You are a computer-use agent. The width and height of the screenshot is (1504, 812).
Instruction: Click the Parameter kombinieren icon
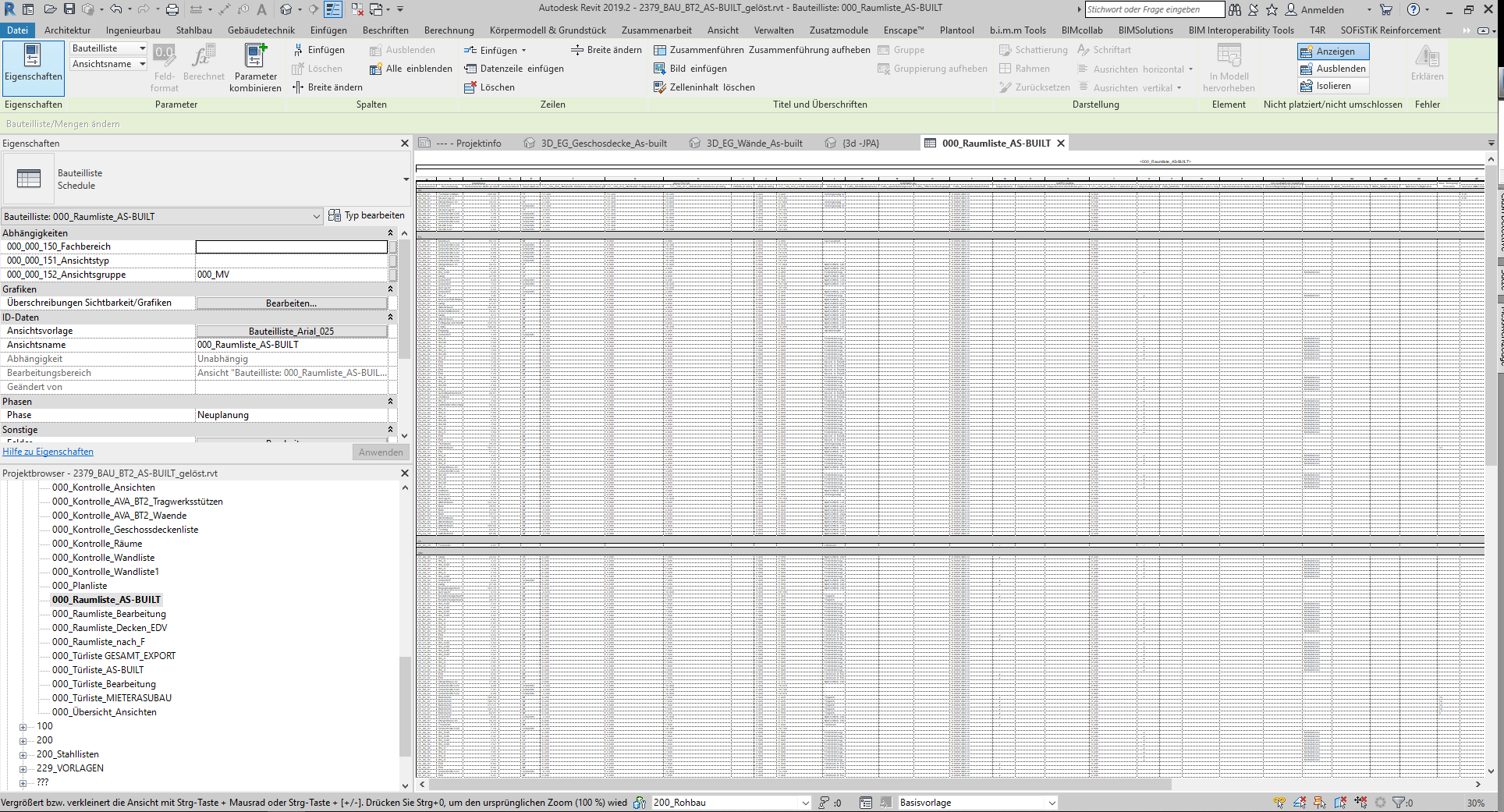[x=255, y=58]
